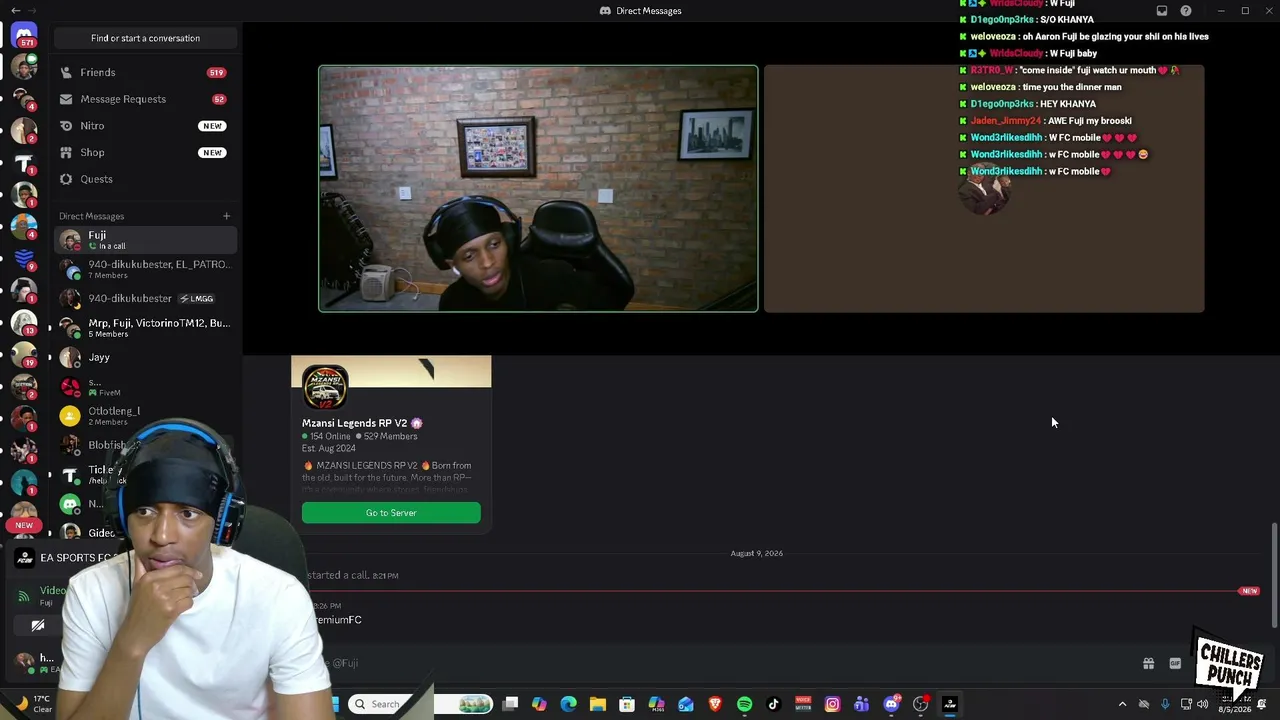Open voice connection signal icon

[x=24, y=596]
